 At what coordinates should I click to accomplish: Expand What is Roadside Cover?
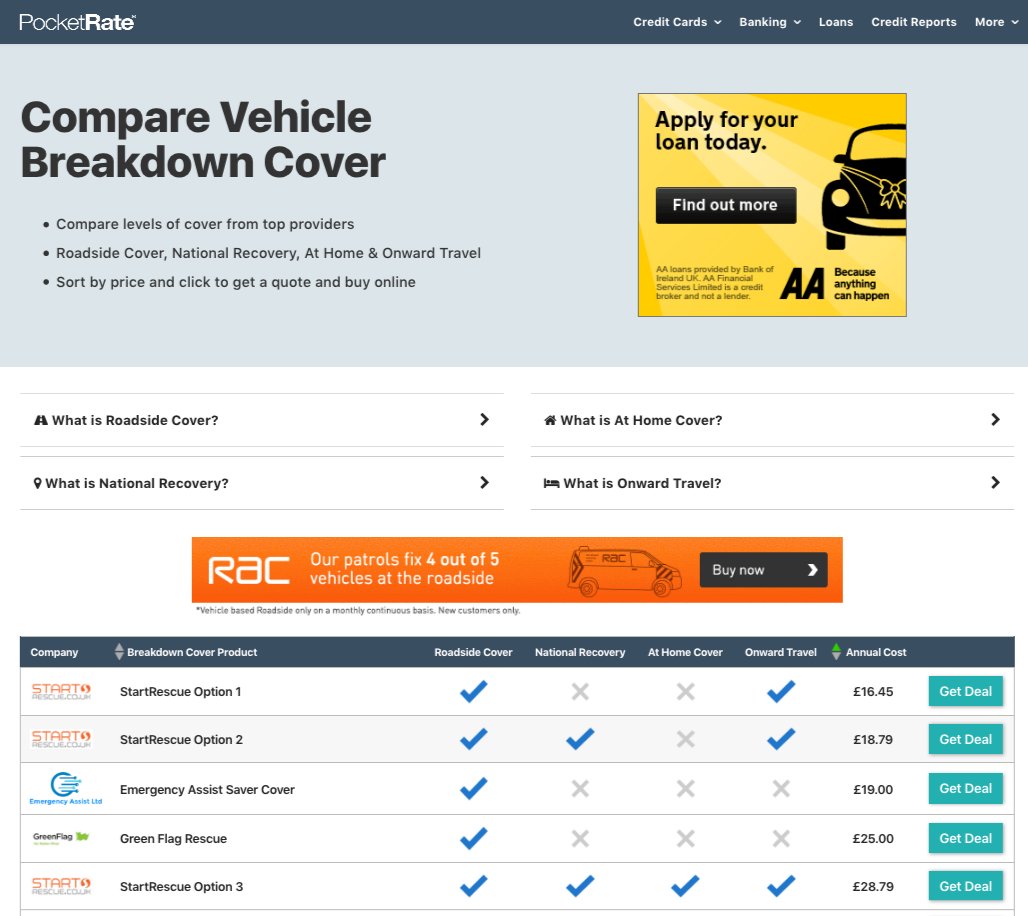click(262, 420)
